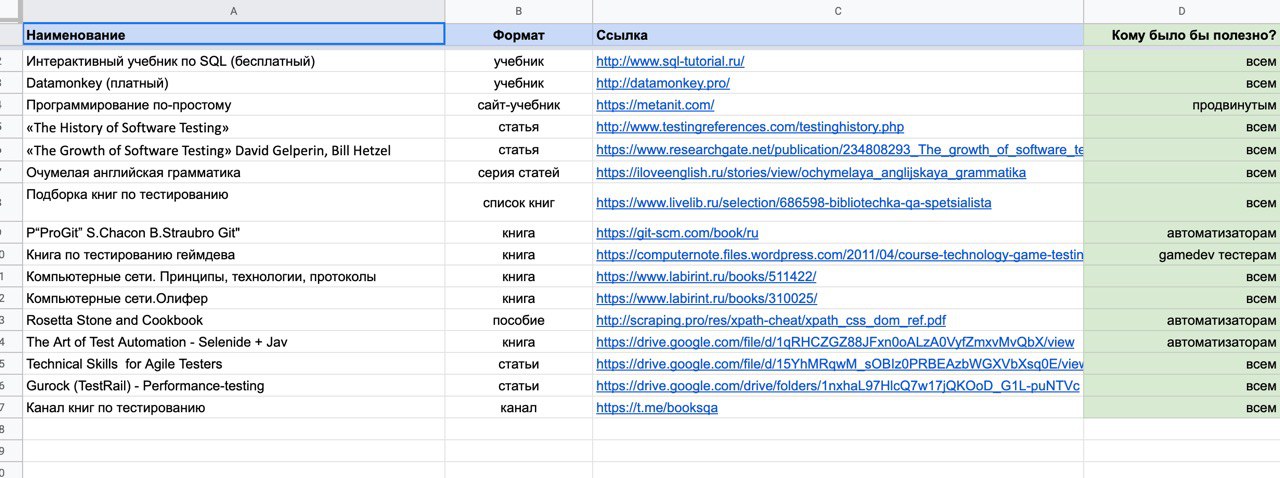Select cell 'Канал книг по тестированию'
The width and height of the screenshot is (1280, 478).
click(x=234, y=408)
